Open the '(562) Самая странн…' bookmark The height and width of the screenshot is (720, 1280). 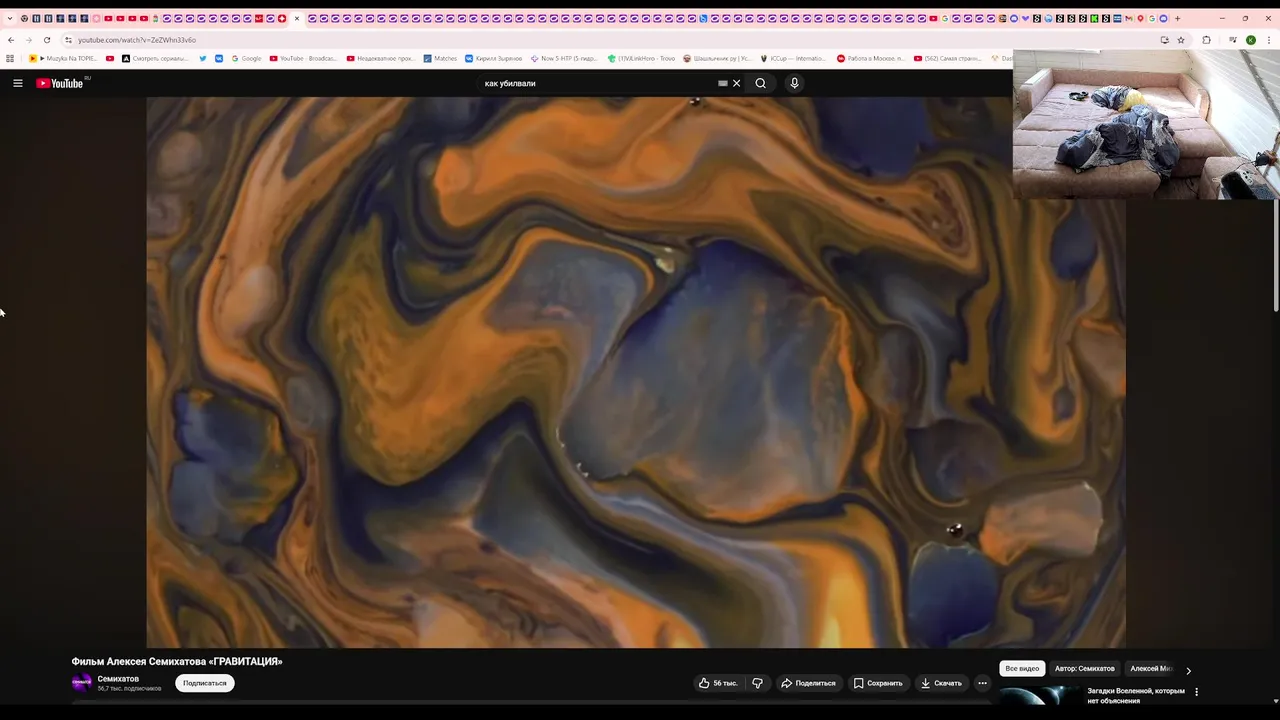[948, 58]
